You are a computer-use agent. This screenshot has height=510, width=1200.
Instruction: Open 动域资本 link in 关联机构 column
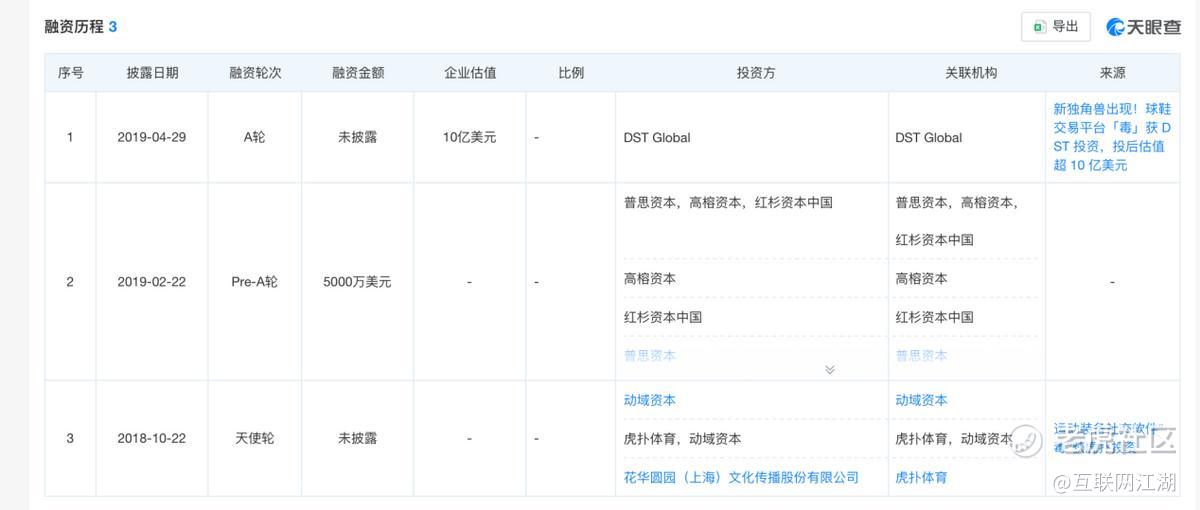coord(921,400)
